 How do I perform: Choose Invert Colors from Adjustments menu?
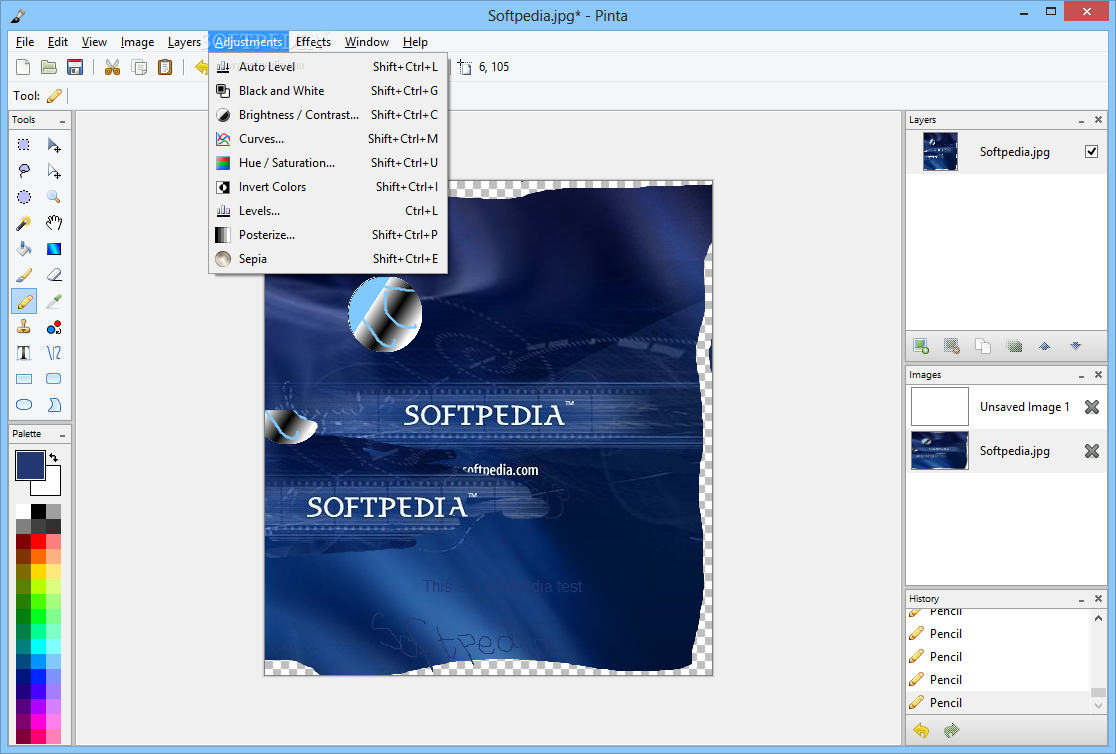pyautogui.click(x=328, y=187)
